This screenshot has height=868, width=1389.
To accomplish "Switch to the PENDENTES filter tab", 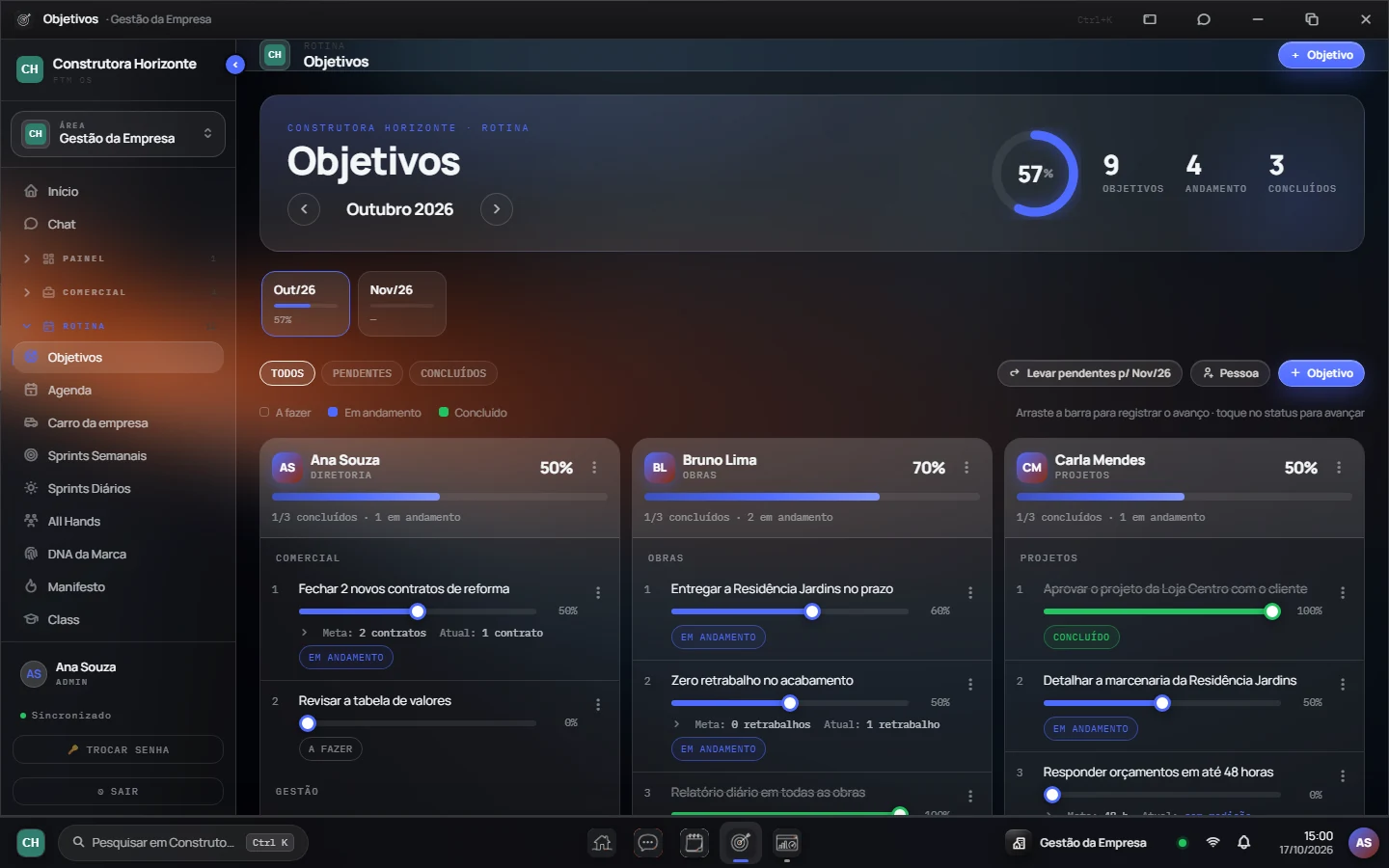I will tap(362, 373).
